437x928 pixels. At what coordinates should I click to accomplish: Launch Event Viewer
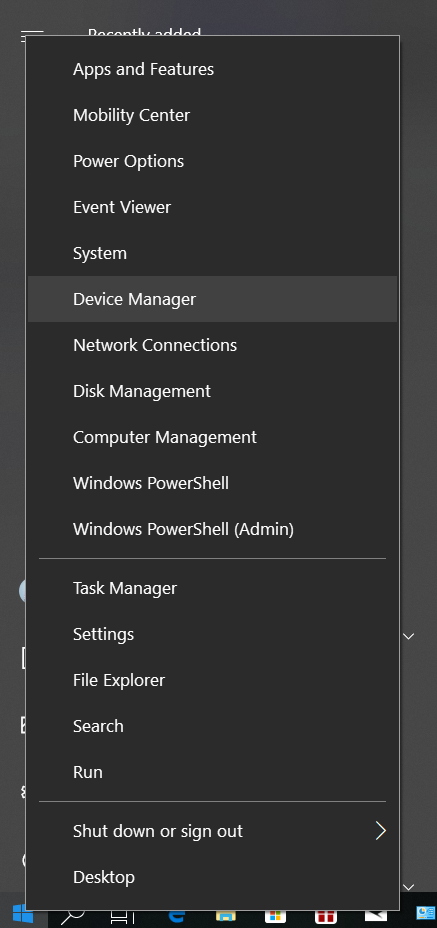pos(212,207)
